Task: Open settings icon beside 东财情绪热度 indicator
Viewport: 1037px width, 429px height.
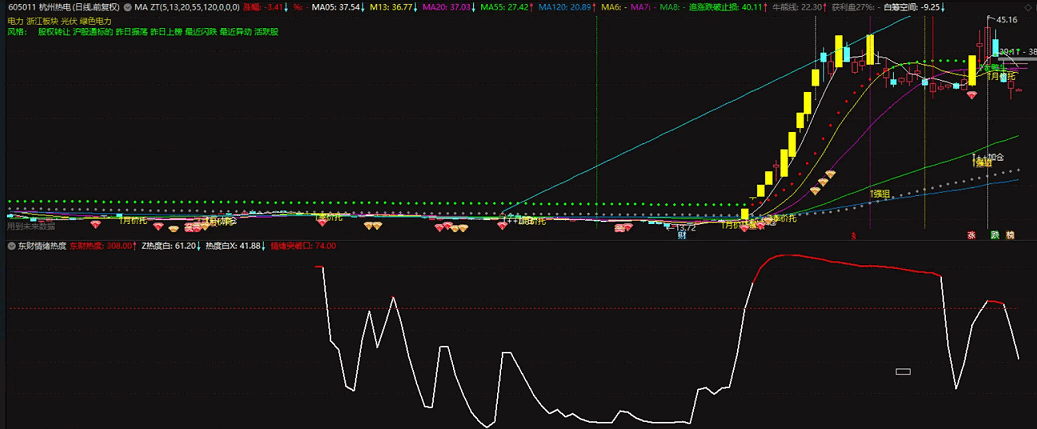Action: pyautogui.click(x=12, y=246)
